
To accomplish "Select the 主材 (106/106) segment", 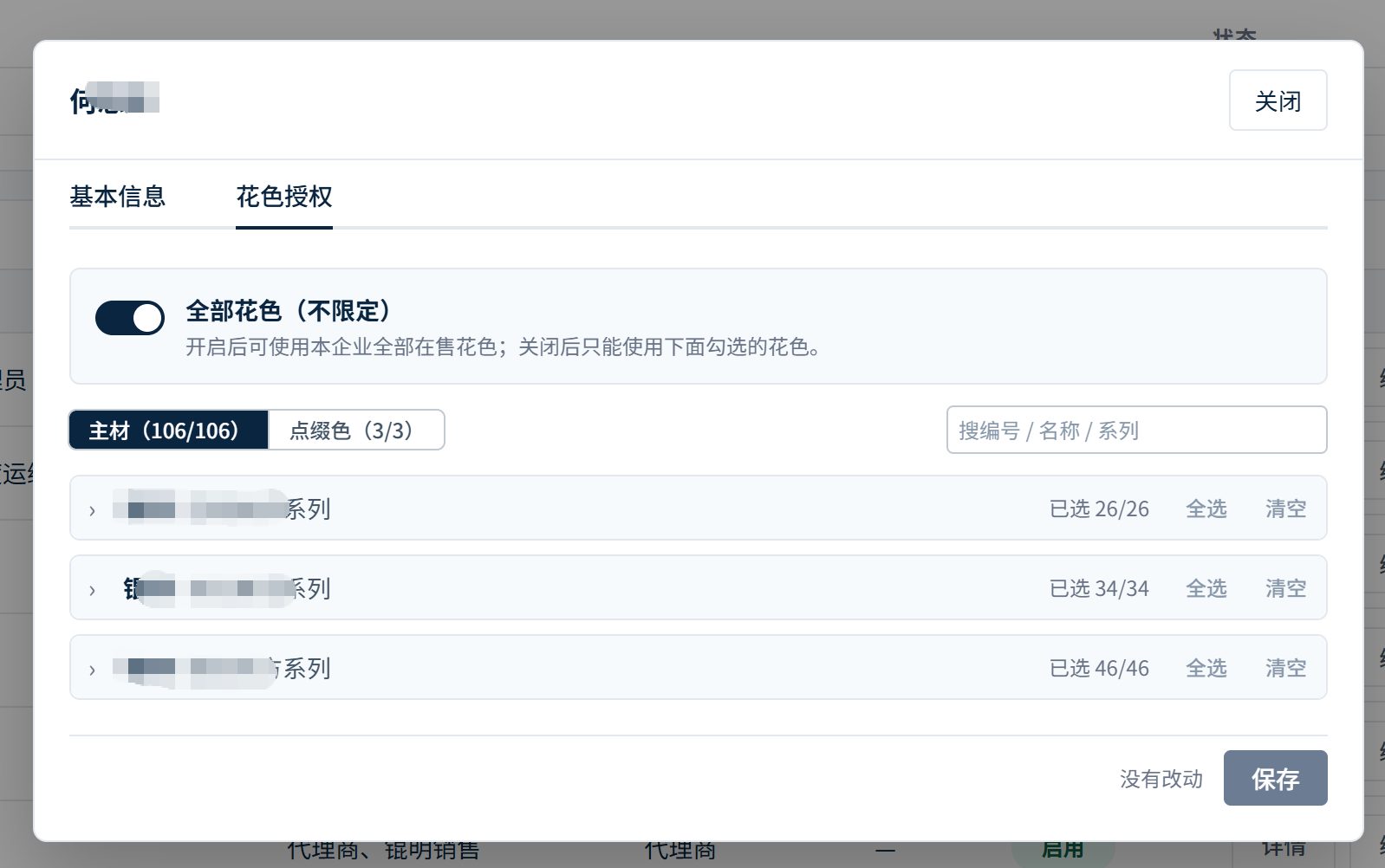I will point(169,431).
